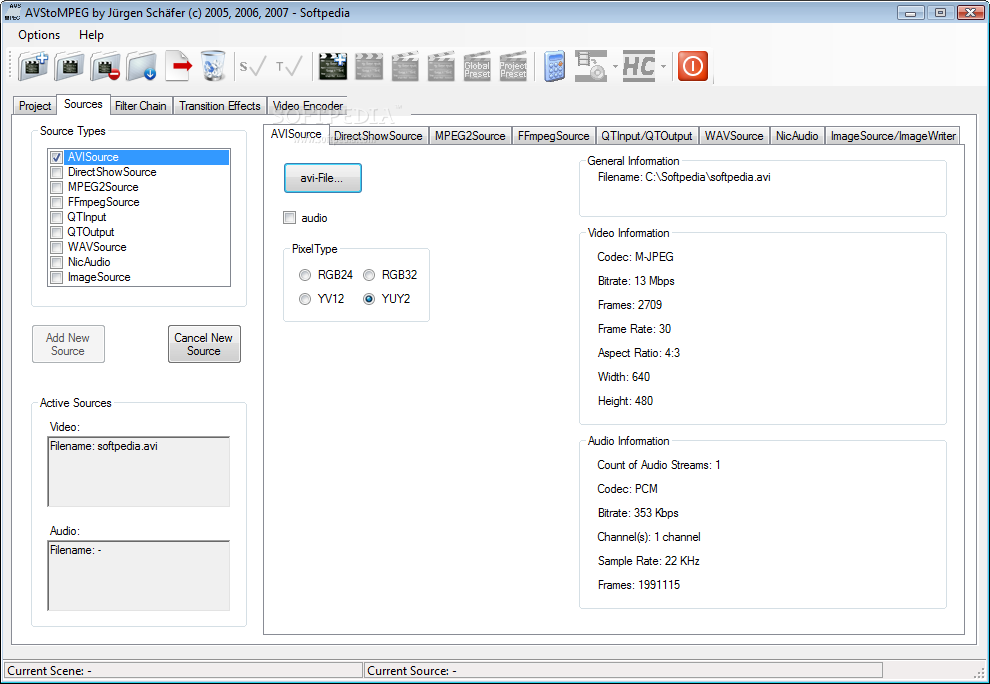Image resolution: width=990 pixels, height=684 pixels.
Task: Open the bitrate calculator icon
Action: click(x=554, y=66)
